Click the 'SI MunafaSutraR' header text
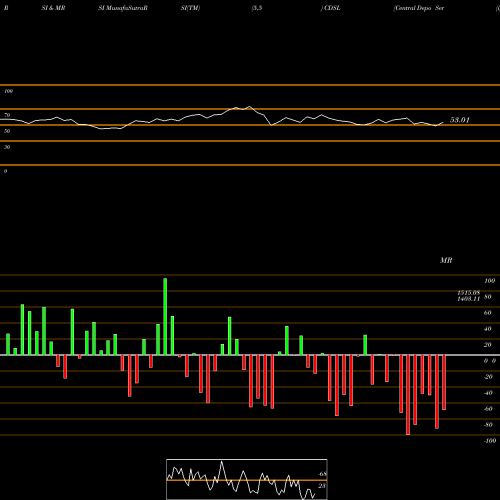 tap(123, 8)
